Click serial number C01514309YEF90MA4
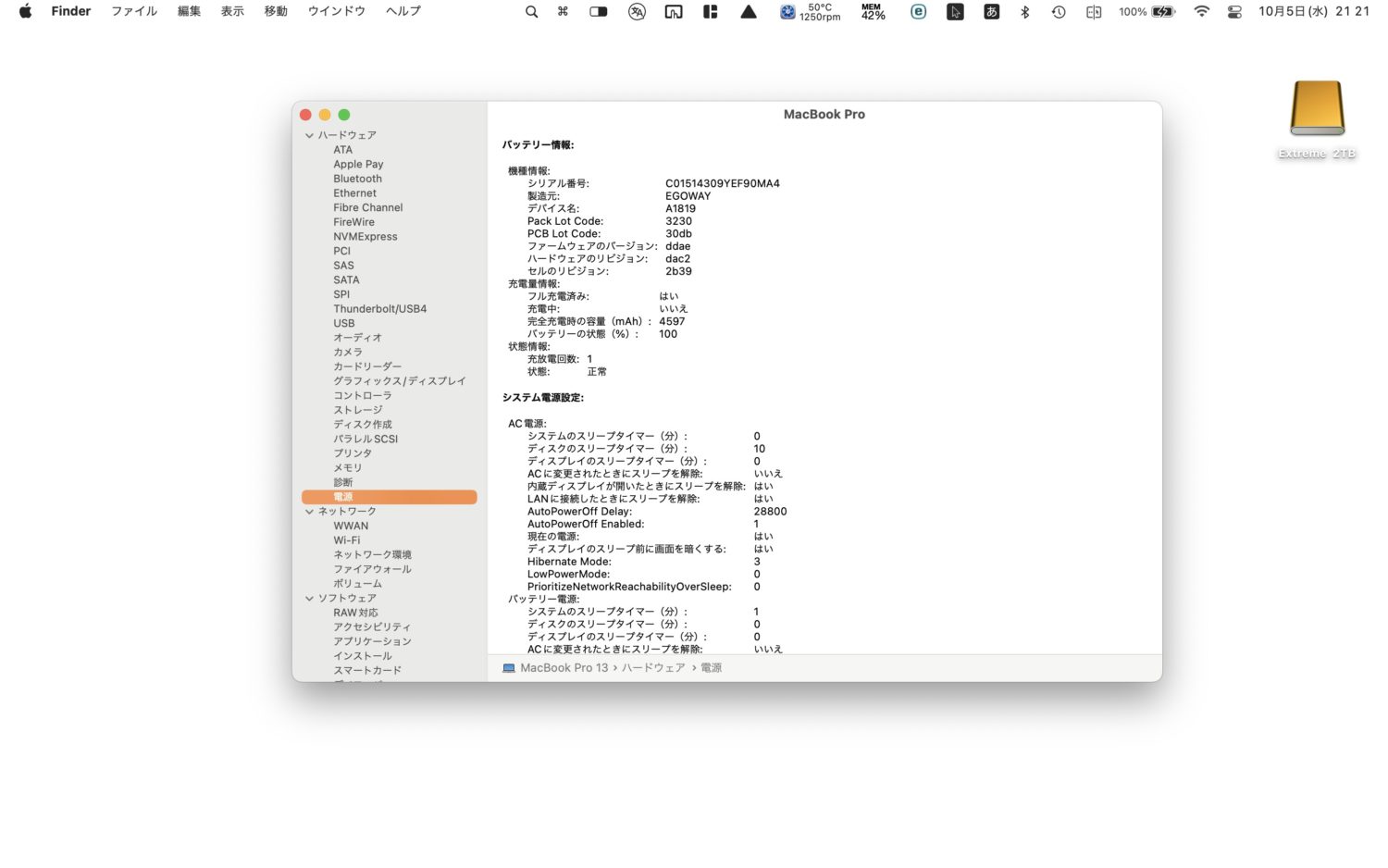Screen dimensions: 1388x868 click(722, 183)
